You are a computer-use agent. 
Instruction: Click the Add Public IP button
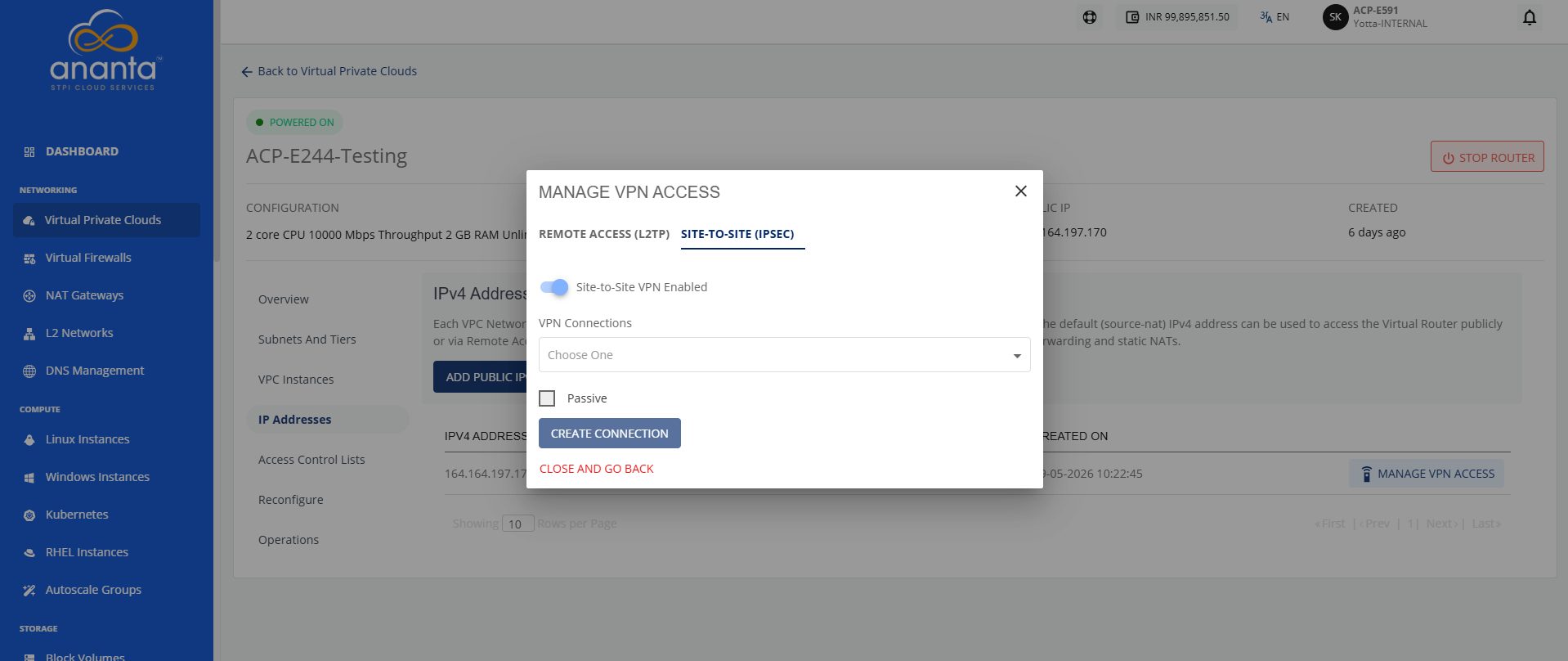(x=481, y=377)
